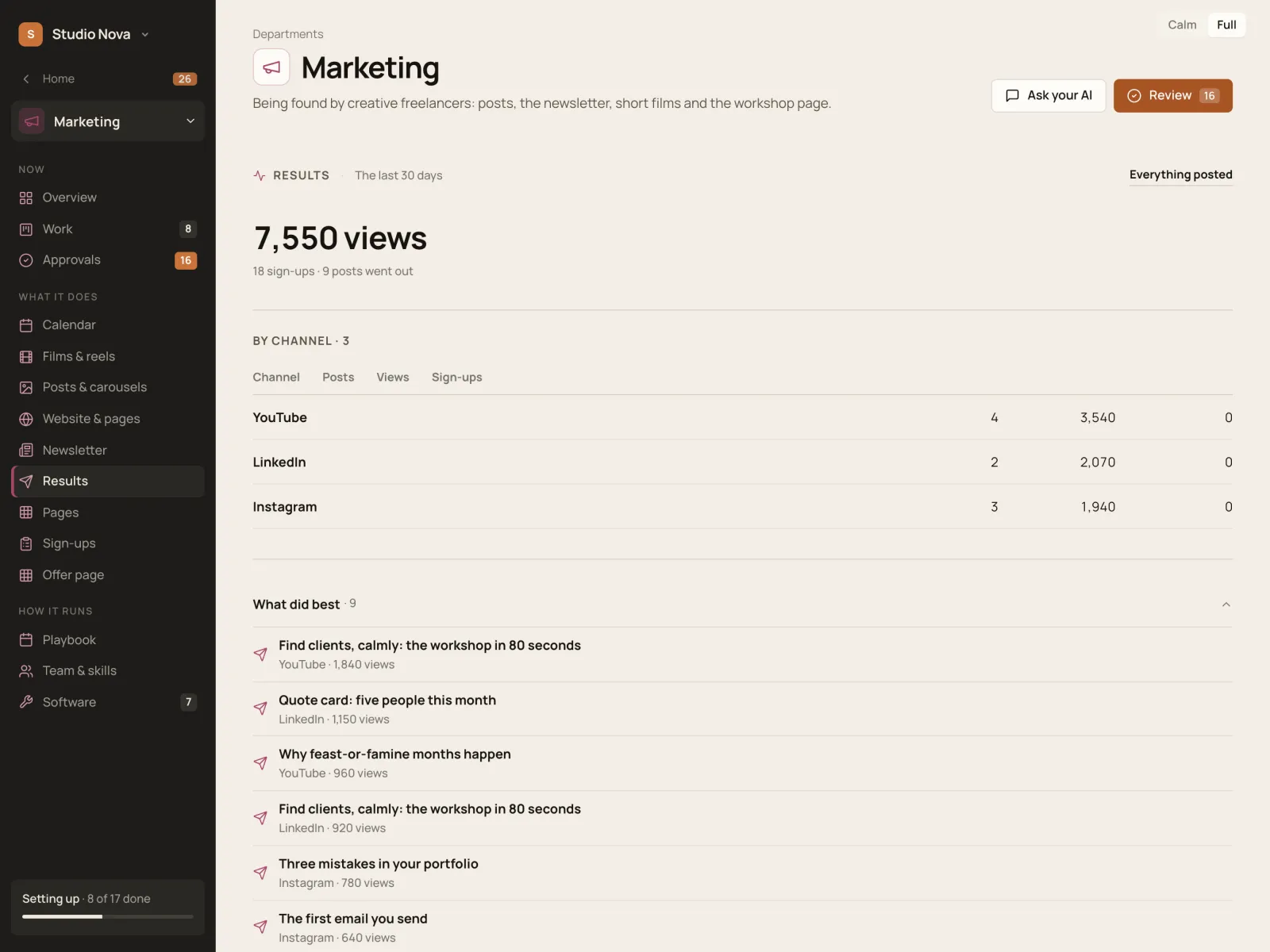
Task: Click the Marketing megaphone header icon
Action: coord(271,67)
